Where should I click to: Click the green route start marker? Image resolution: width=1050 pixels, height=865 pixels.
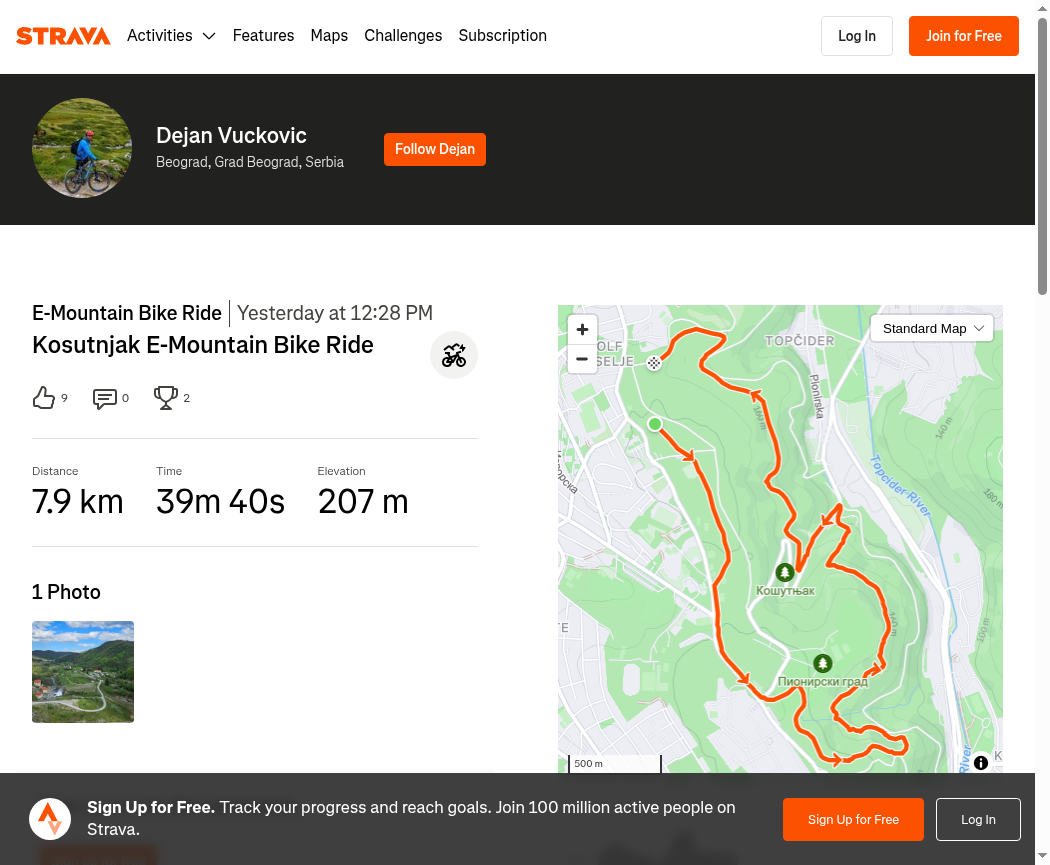click(x=655, y=424)
